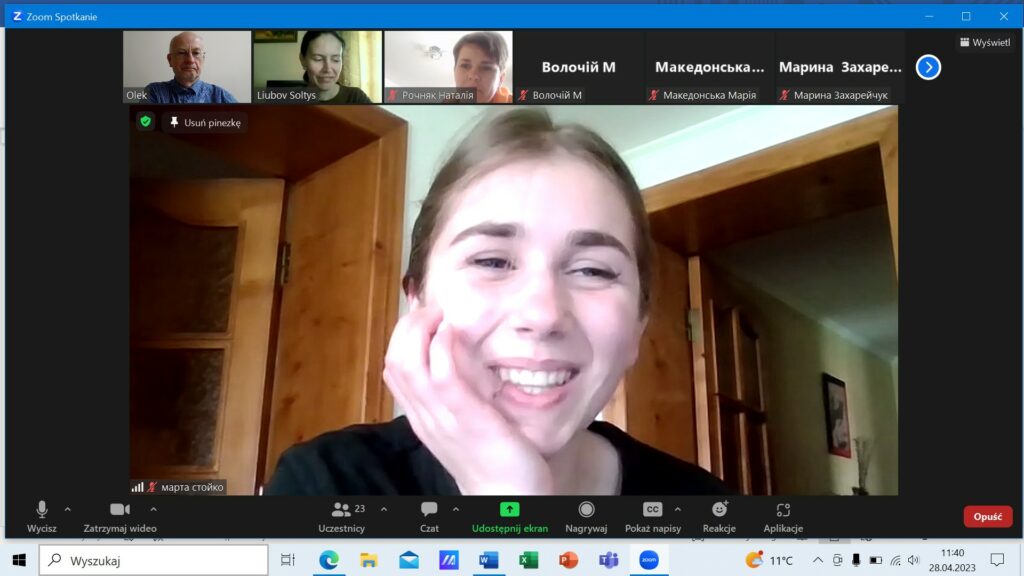1024x576 pixels.
Task: Open the Reakcje reactions menu
Action: click(x=719, y=517)
